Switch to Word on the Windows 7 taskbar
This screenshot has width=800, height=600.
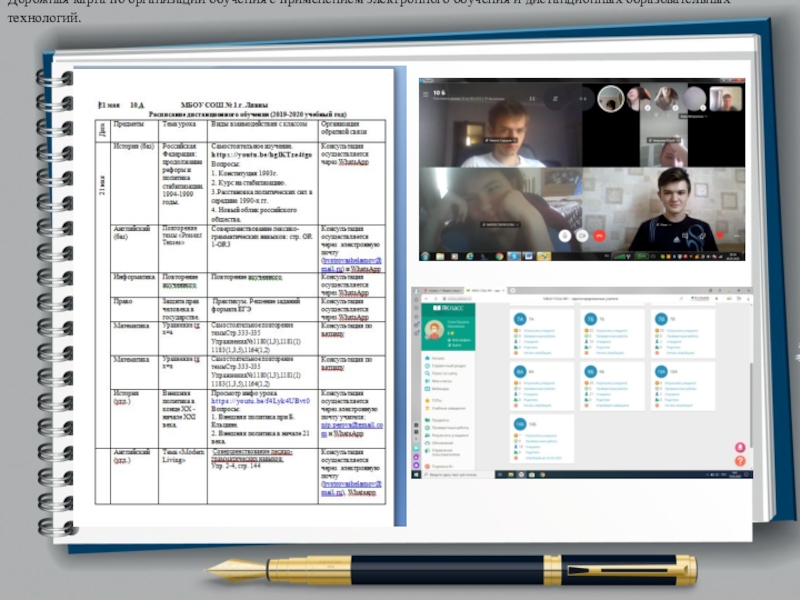pos(529,256)
